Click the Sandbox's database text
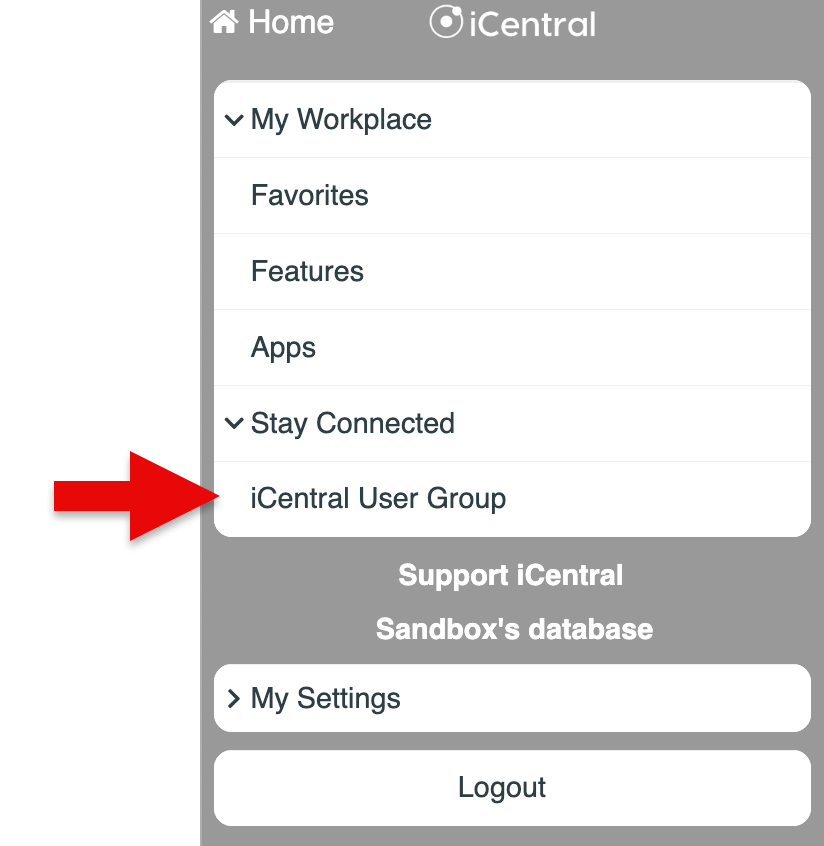The height and width of the screenshot is (846, 824). click(514, 629)
